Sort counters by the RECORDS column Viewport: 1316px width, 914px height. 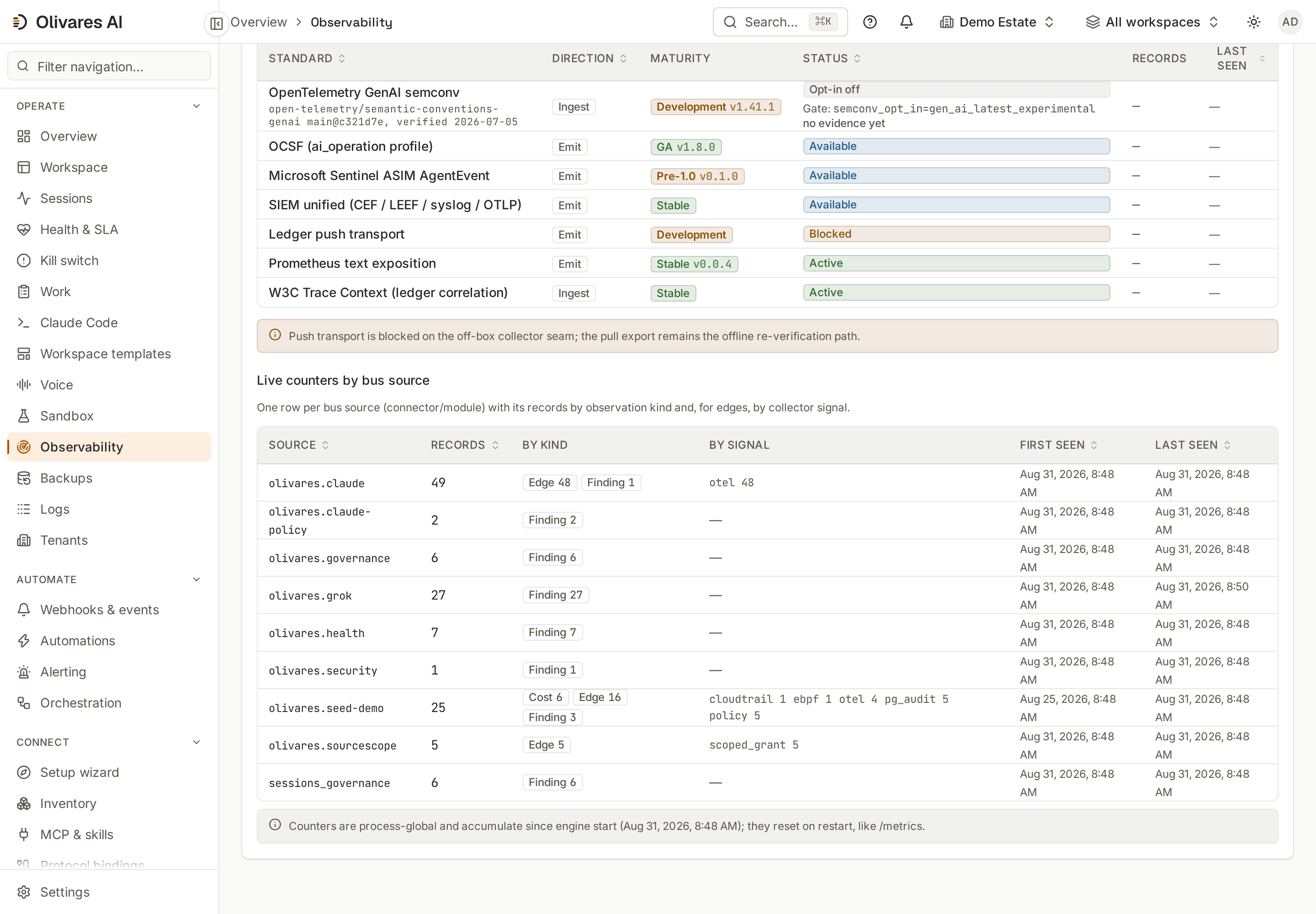(x=464, y=445)
